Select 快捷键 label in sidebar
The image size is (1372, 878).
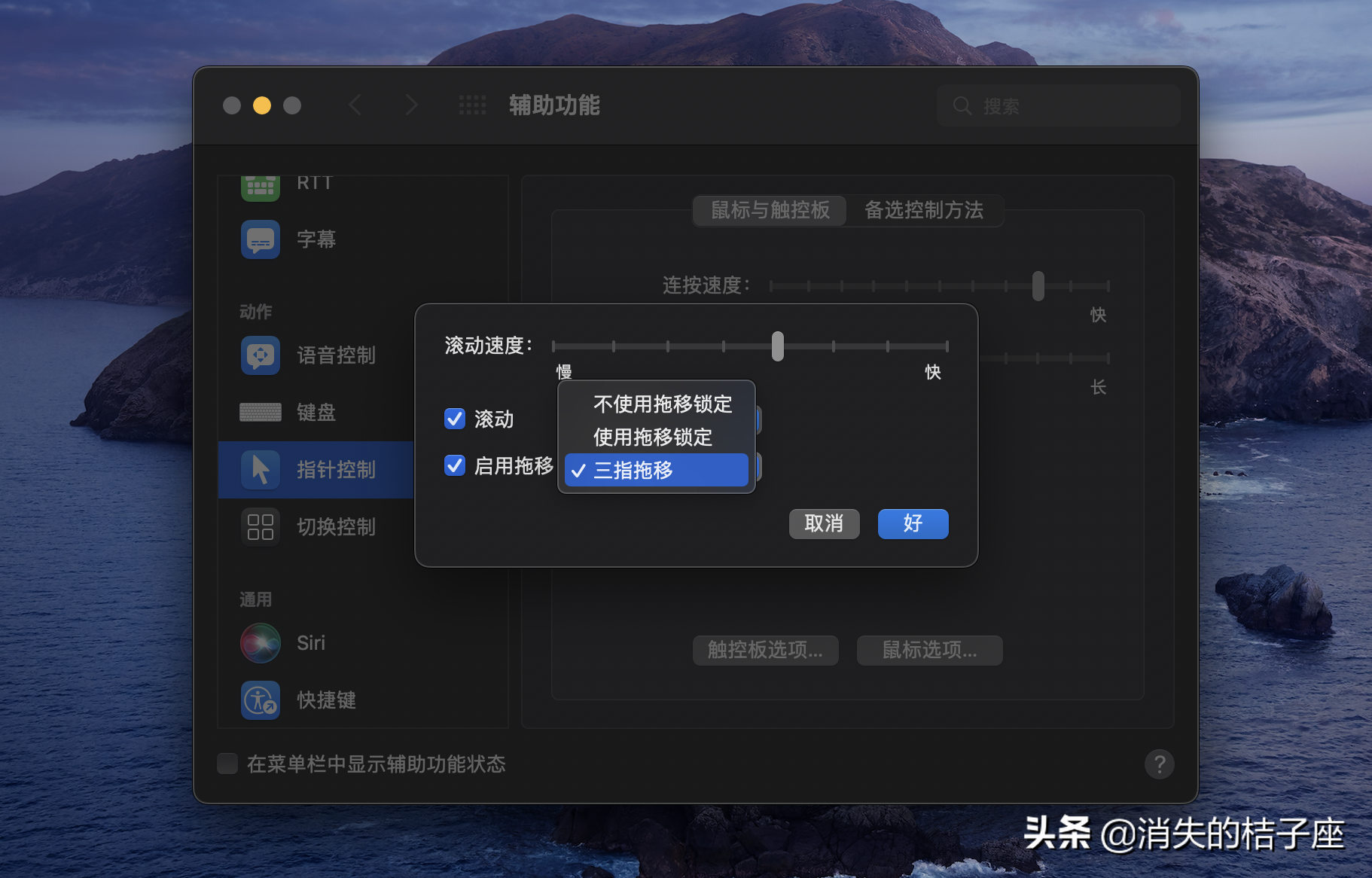point(326,700)
